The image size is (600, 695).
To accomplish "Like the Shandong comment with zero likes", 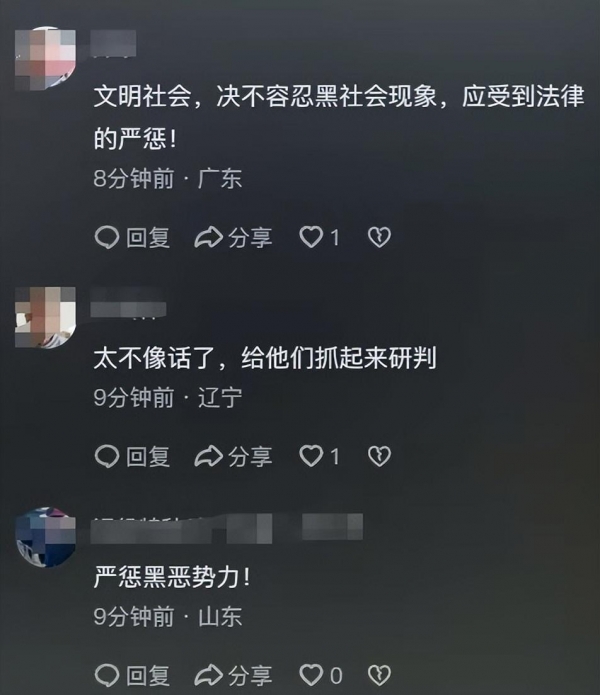I will [x=311, y=675].
